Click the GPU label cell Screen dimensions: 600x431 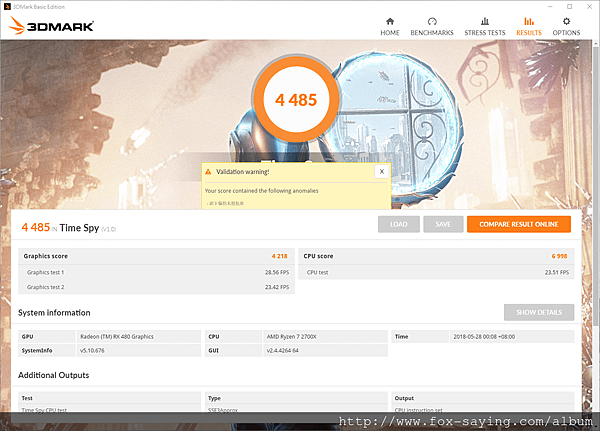coord(47,336)
